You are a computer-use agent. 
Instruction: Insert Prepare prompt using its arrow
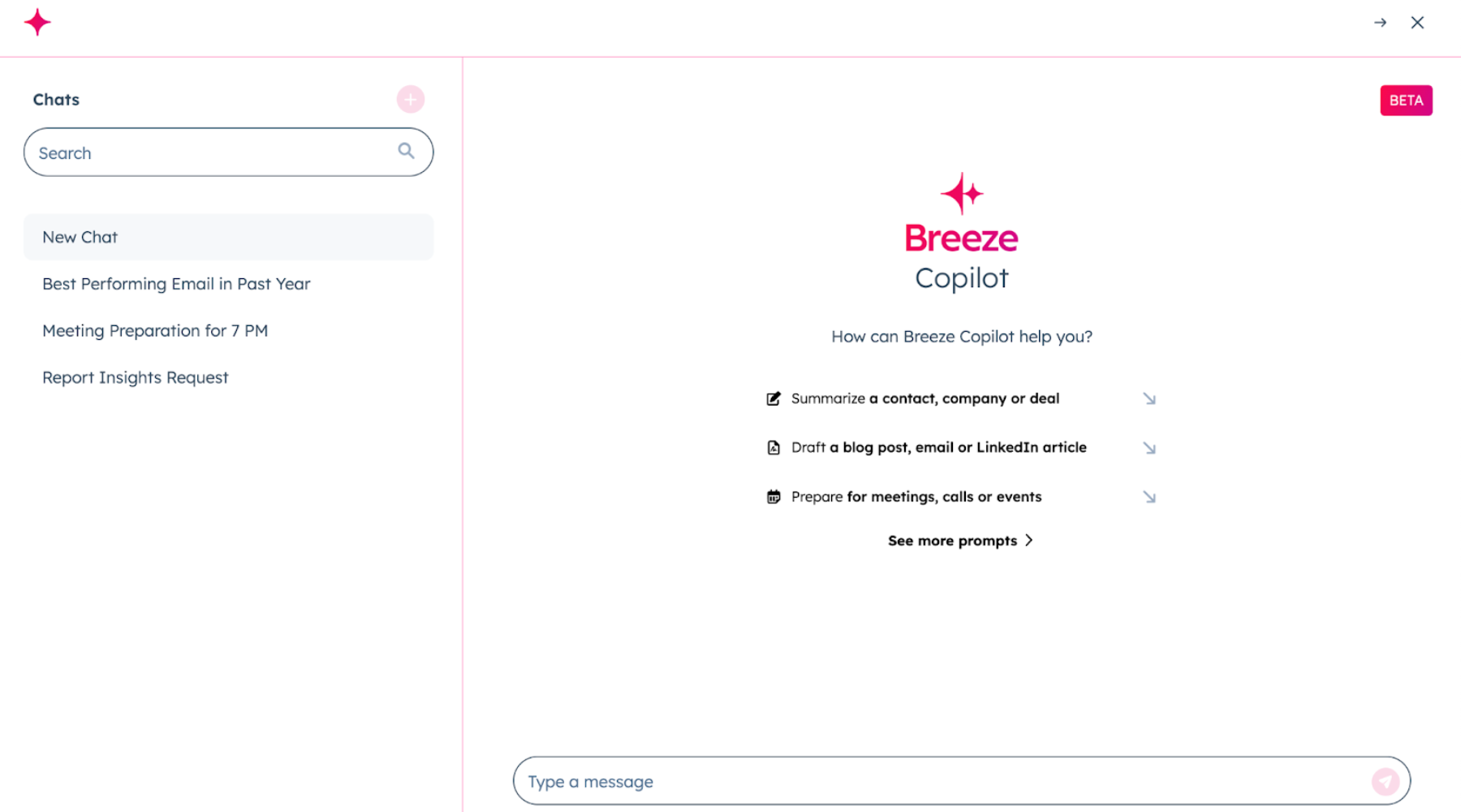[x=1149, y=496]
